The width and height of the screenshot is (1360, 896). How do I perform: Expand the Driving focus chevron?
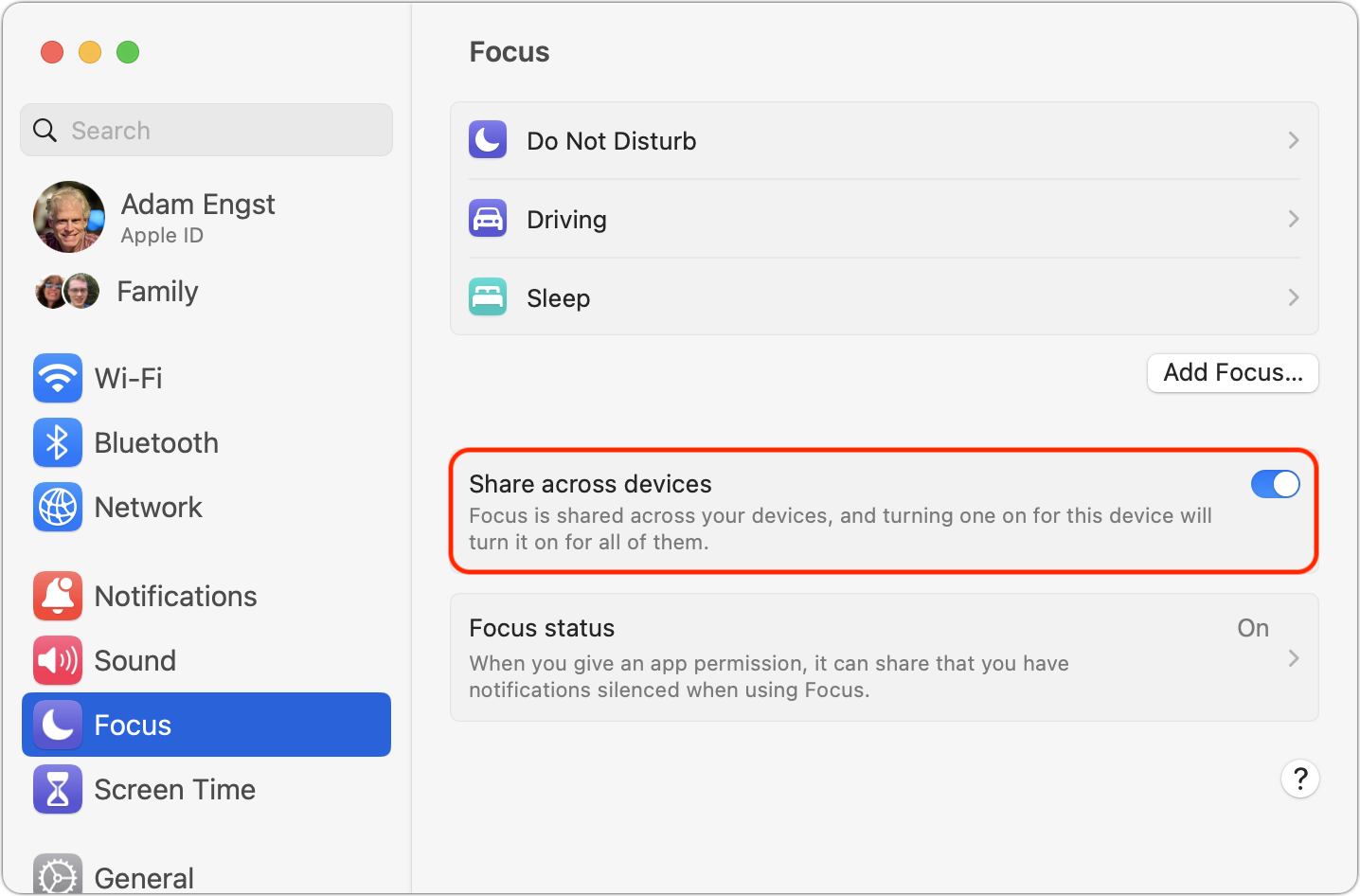point(1294,219)
